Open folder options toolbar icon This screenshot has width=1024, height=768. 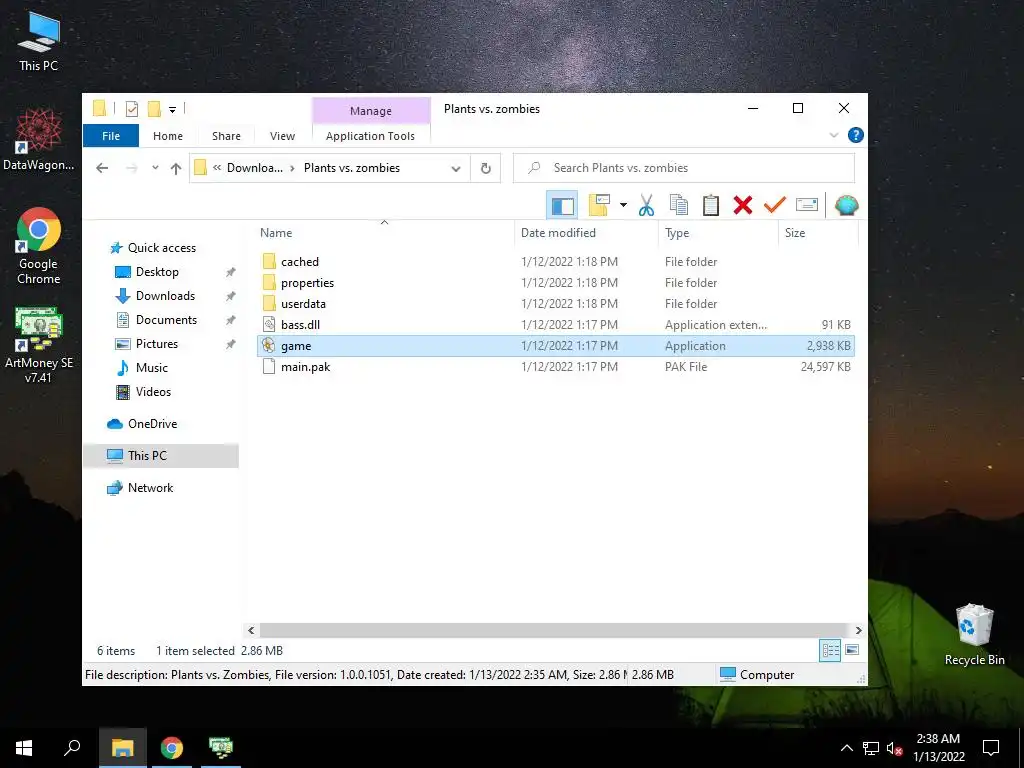[x=599, y=206]
